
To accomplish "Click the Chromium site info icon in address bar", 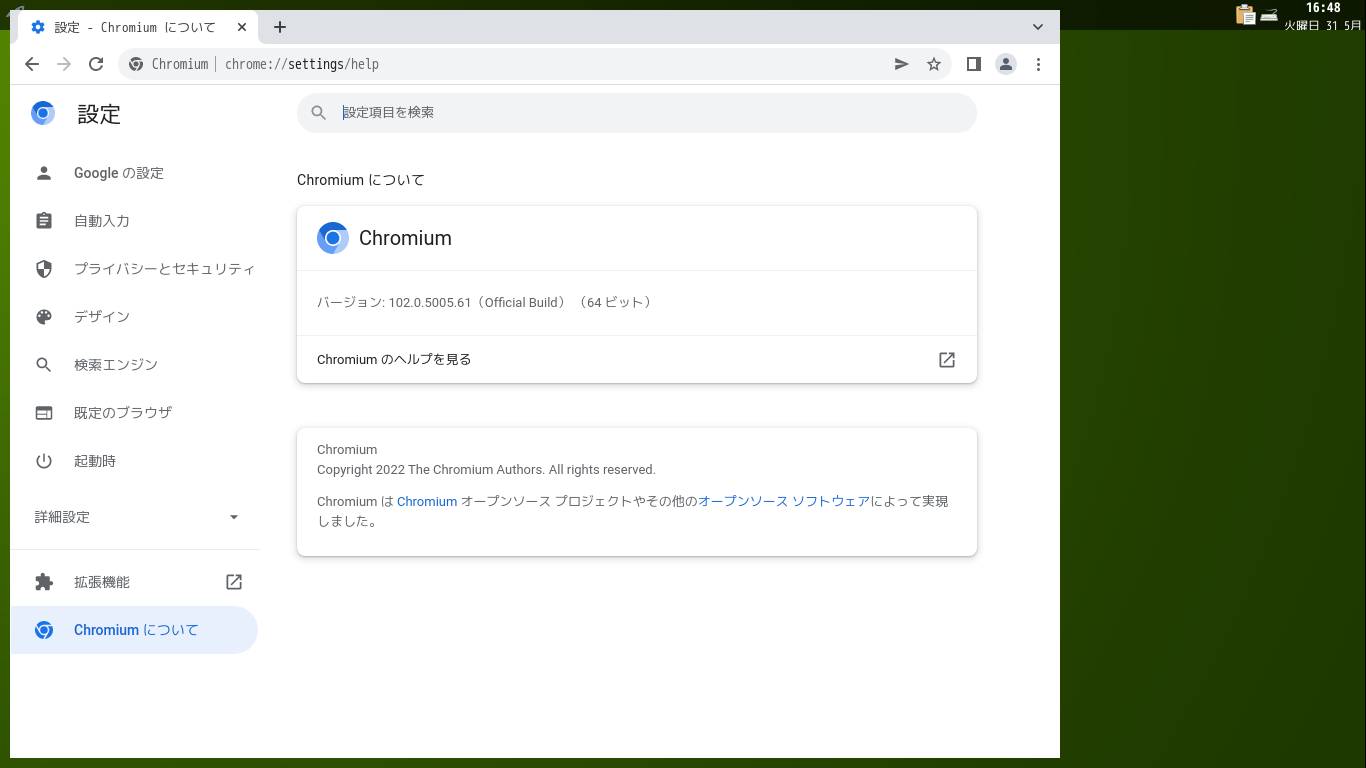I will [x=136, y=64].
